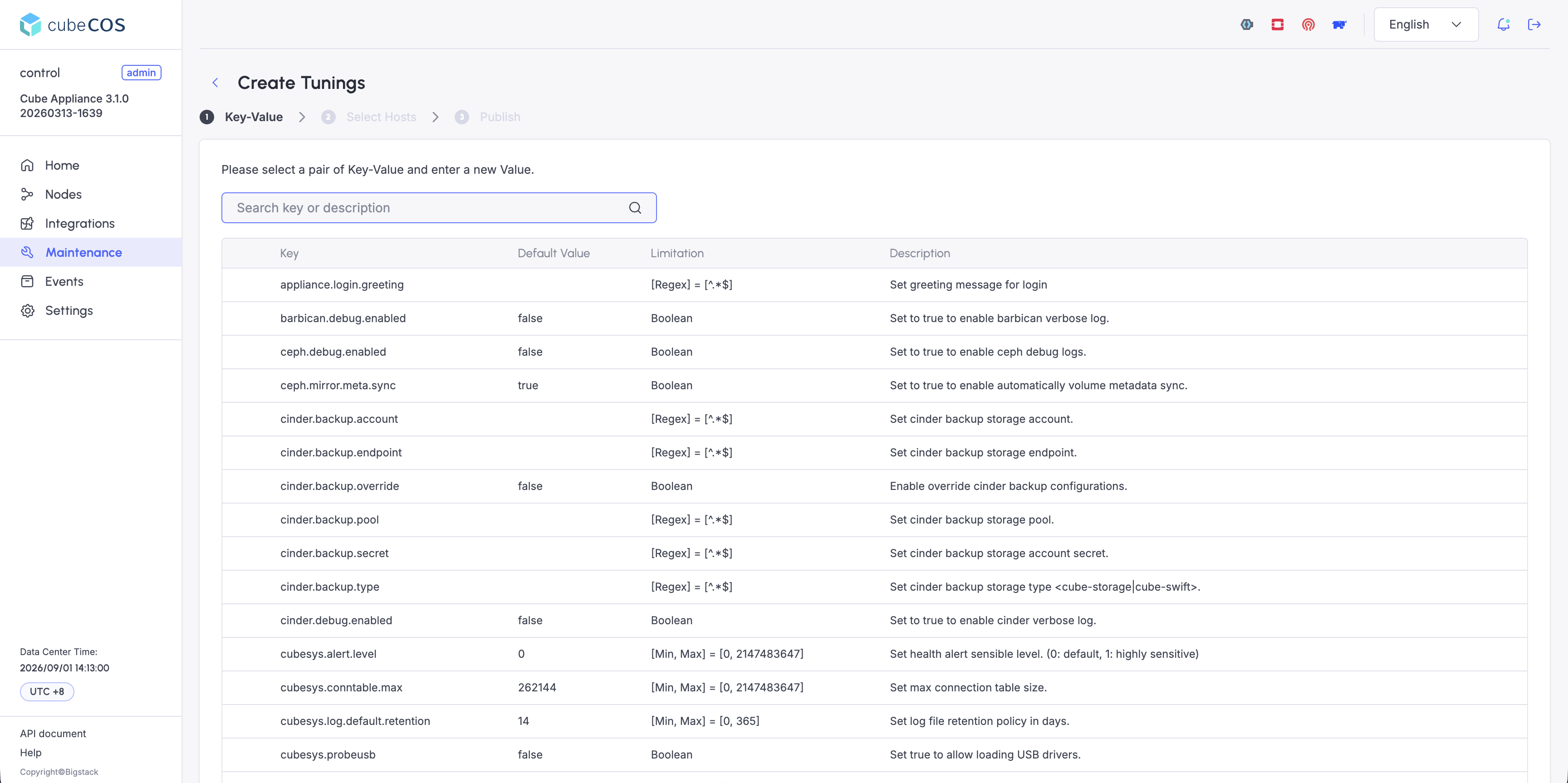
Task: Click the Key column header
Action: click(x=289, y=253)
